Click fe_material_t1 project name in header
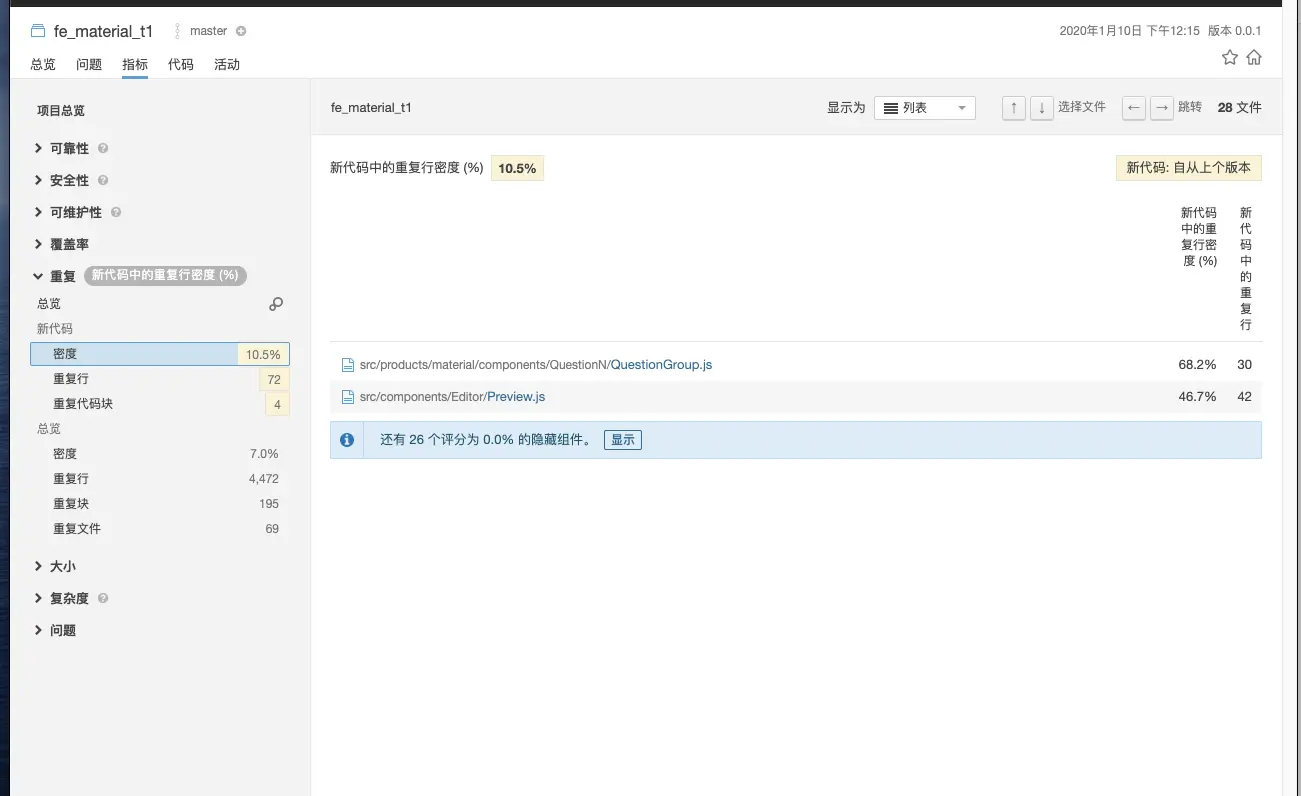 point(103,31)
